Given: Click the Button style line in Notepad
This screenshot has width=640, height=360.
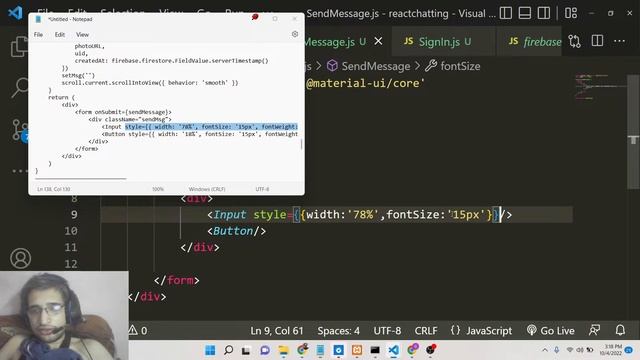Looking at the screenshot, I should pos(200,134).
